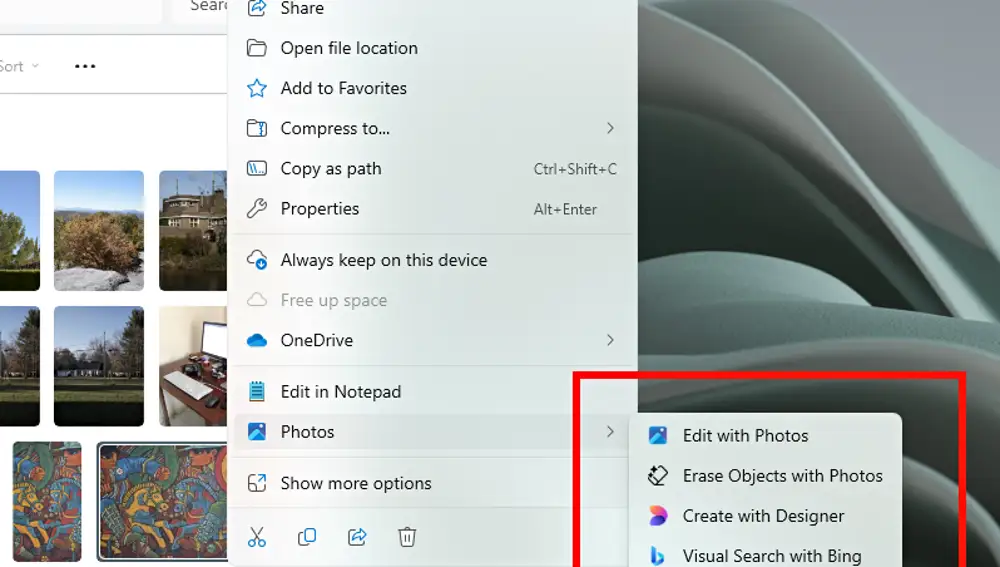Image resolution: width=1000 pixels, height=567 pixels.
Task: Open Properties from the context menu
Action: (x=432, y=209)
